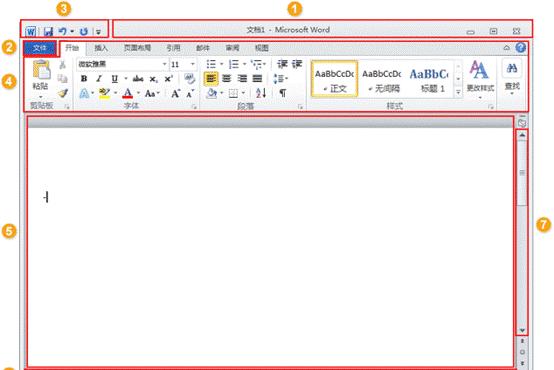Click the Numbering list icon
The width and height of the screenshot is (554, 370).
click(234, 64)
